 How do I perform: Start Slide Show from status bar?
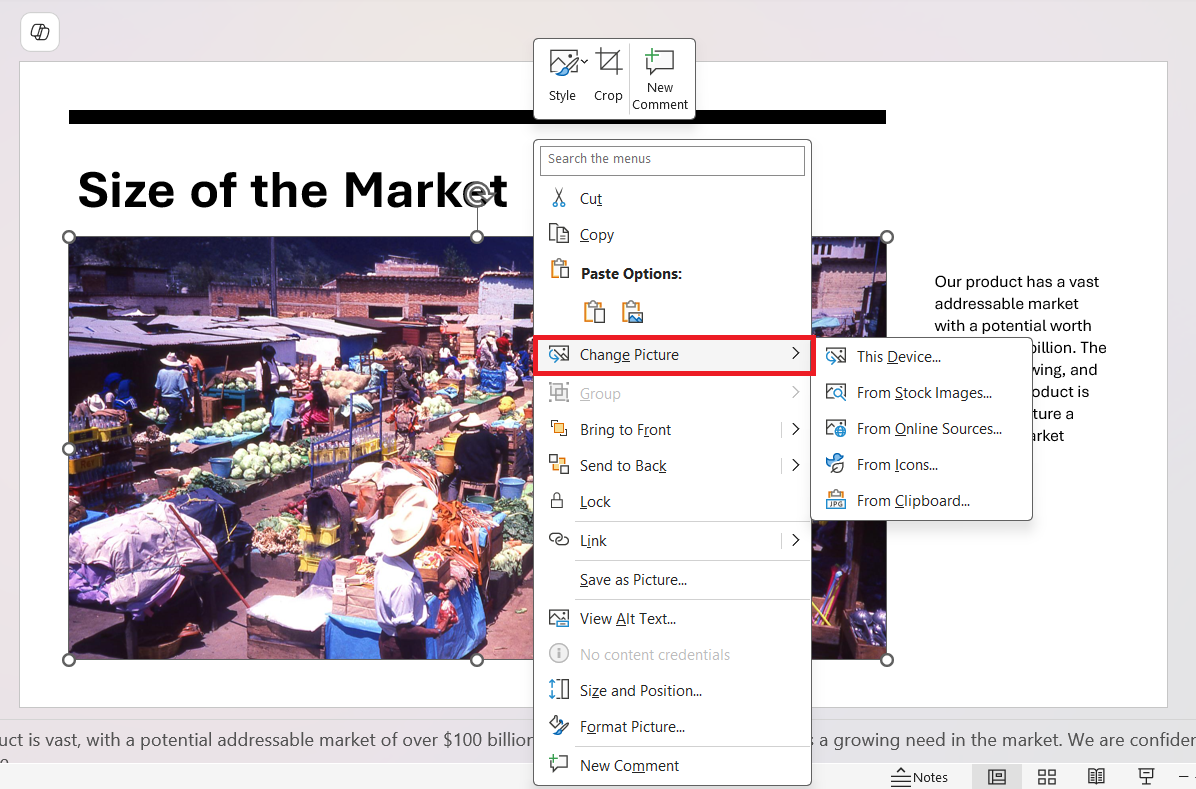click(1146, 777)
